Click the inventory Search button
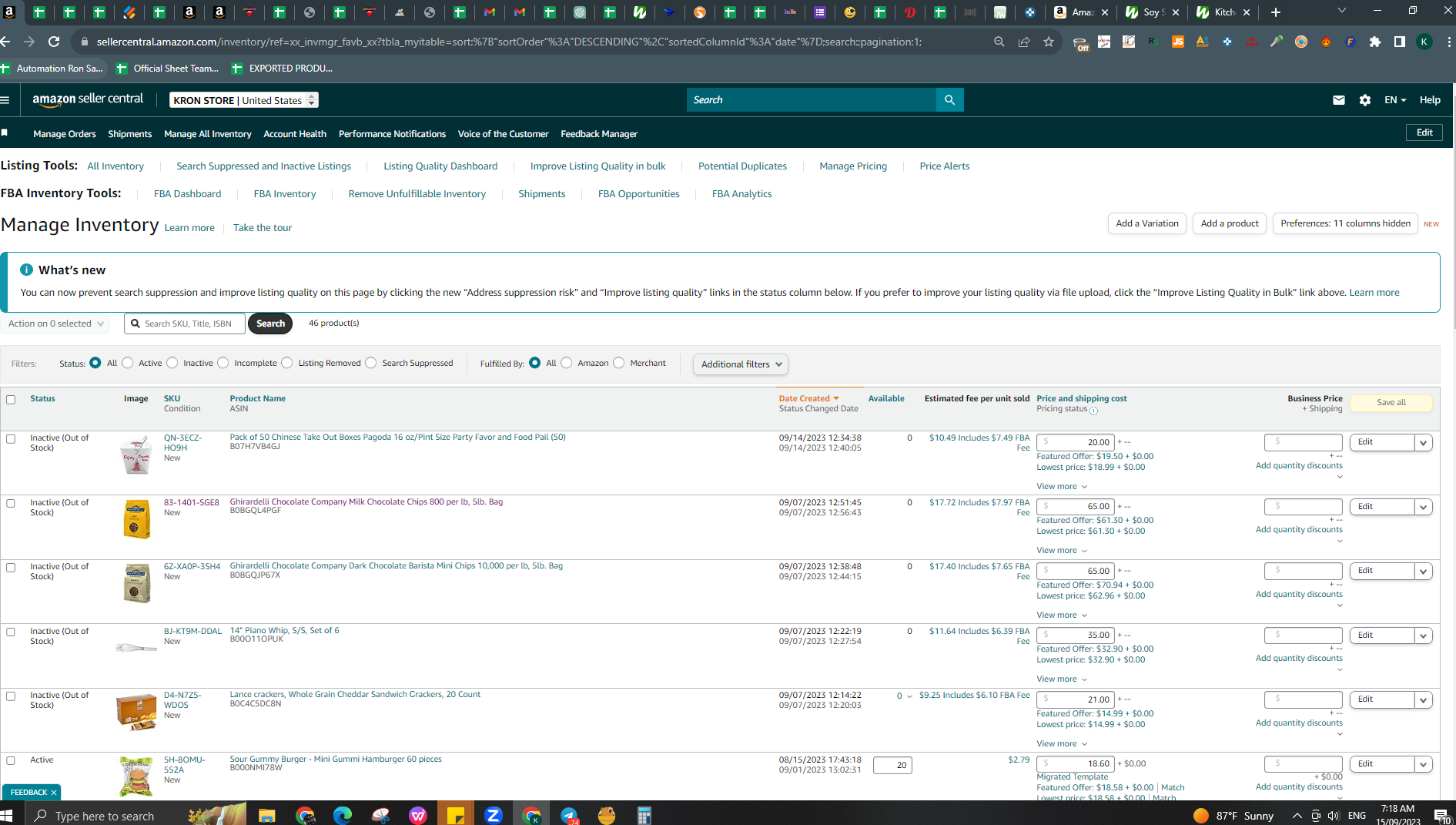The image size is (1456, 825). point(270,324)
